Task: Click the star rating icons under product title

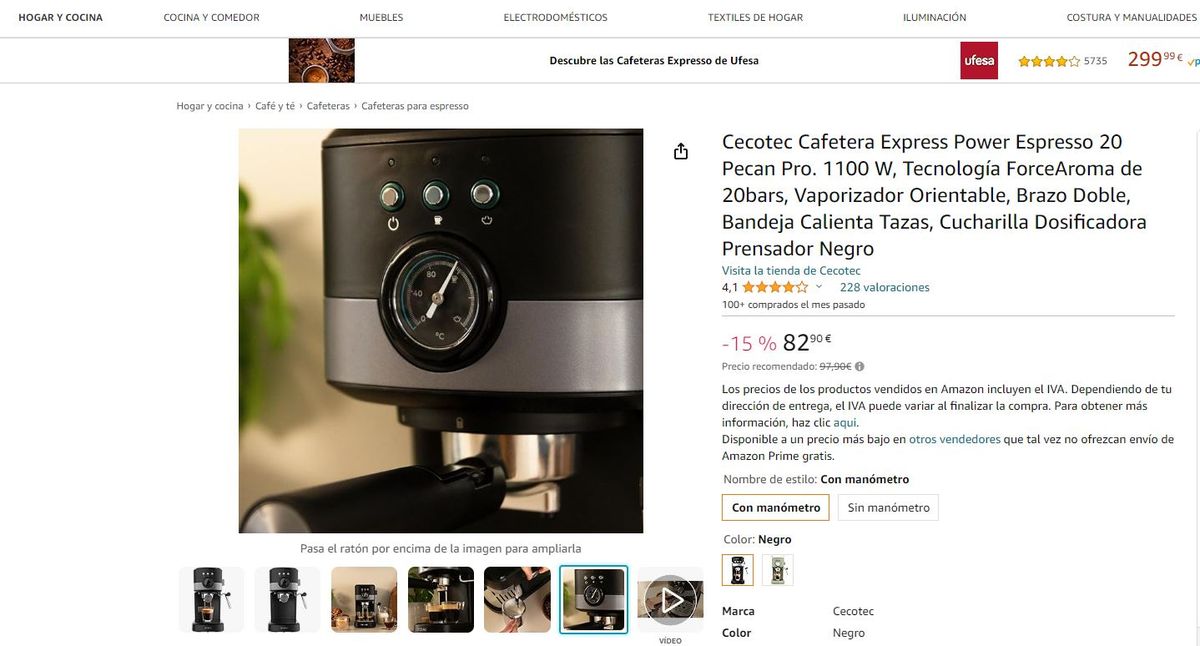Action: point(775,287)
